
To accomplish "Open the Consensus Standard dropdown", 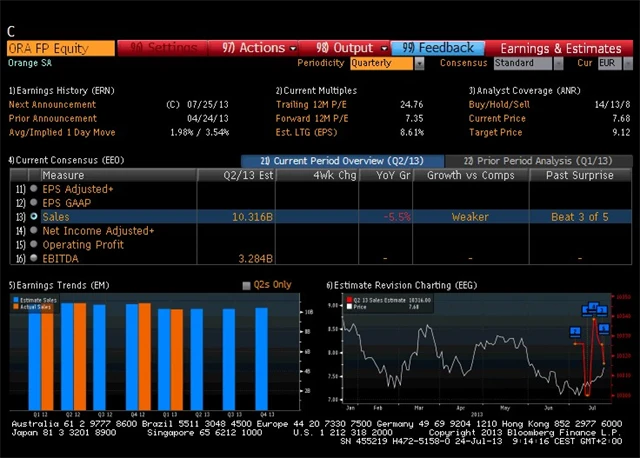I will tap(526, 63).
